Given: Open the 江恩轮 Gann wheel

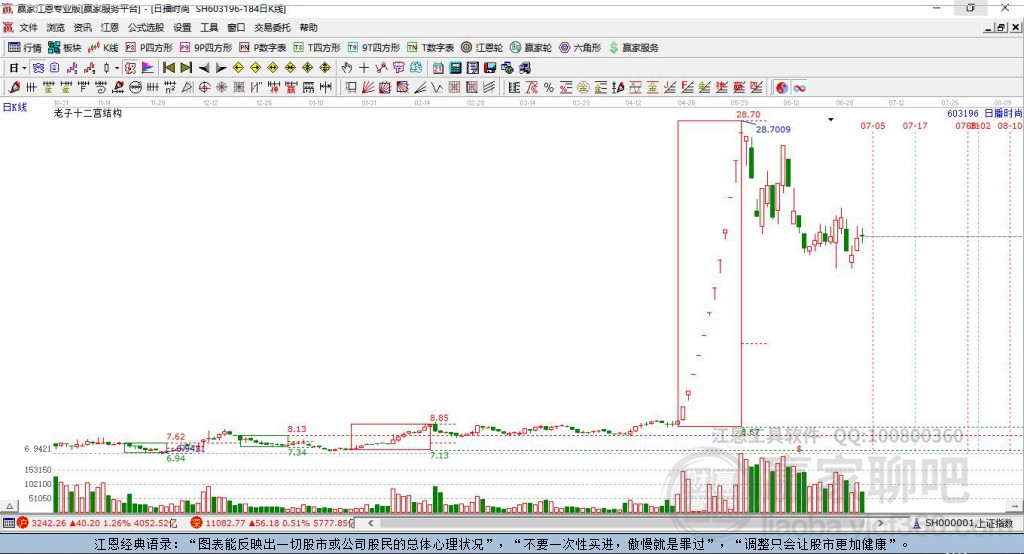Looking at the screenshot, I should pyautogui.click(x=482, y=48).
